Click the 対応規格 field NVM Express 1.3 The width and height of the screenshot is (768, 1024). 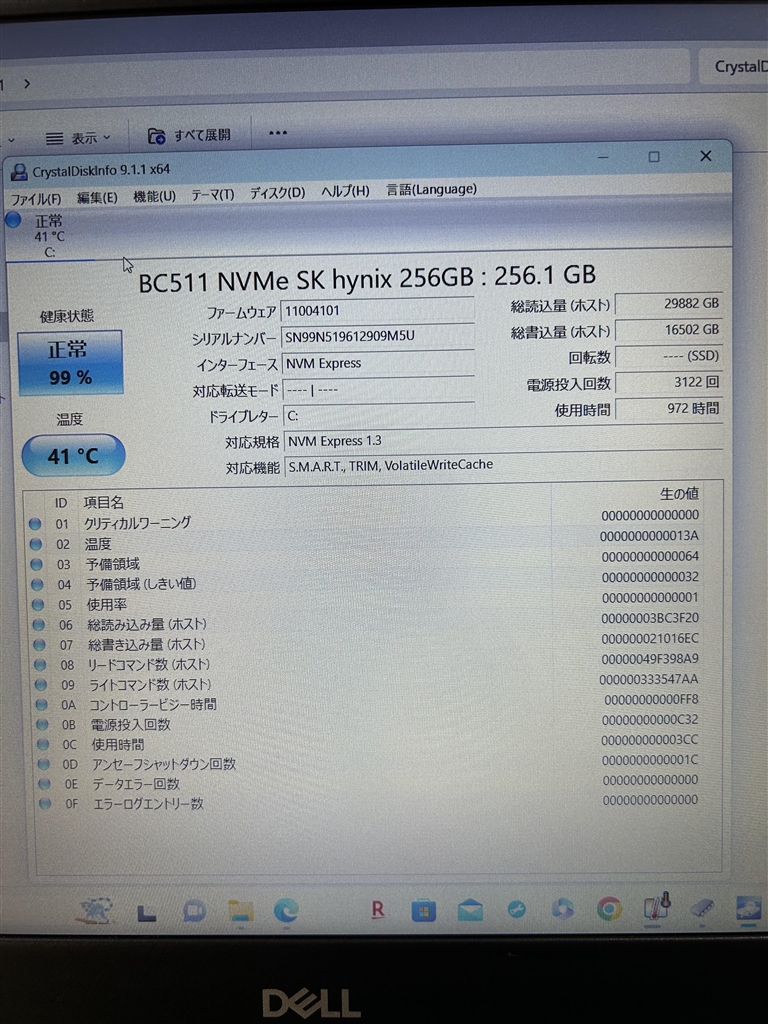pyautogui.click(x=503, y=440)
